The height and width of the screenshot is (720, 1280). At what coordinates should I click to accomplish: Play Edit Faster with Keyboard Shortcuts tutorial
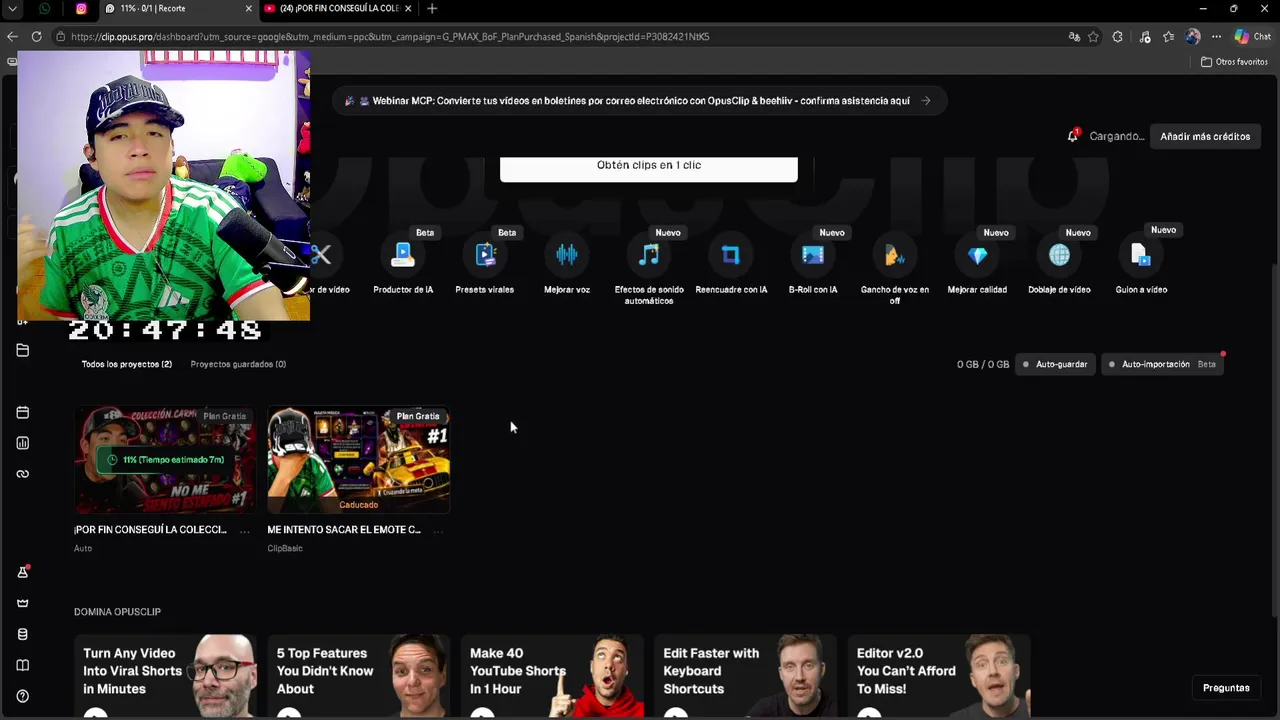point(745,676)
